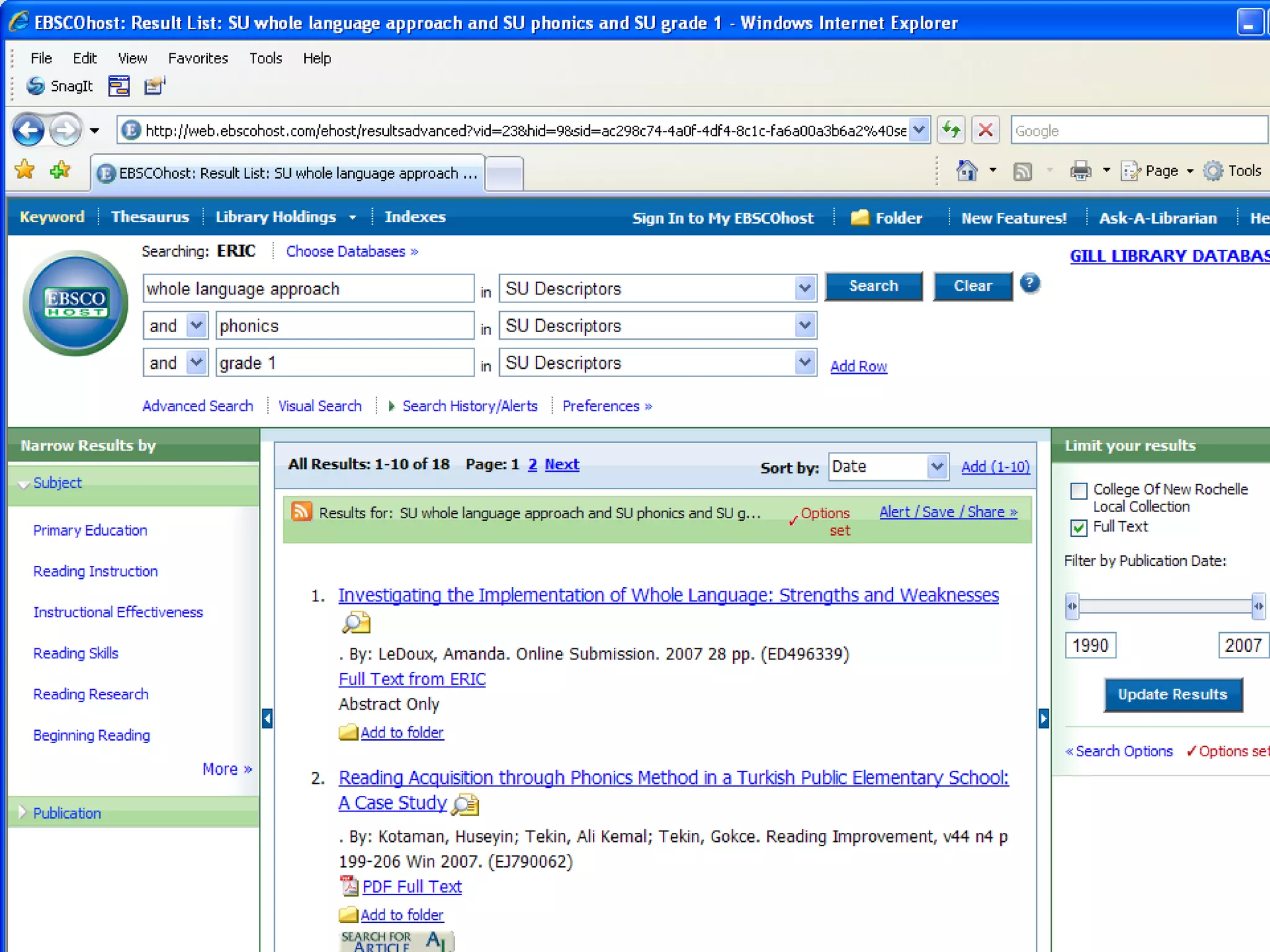This screenshot has height=952, width=1270.
Task: Click the Update Results button
Action: 1173,695
